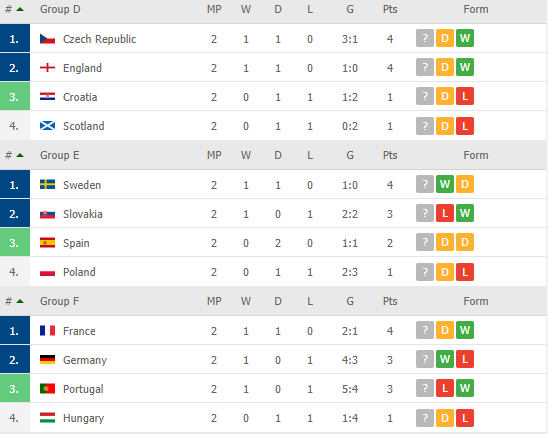Screen dimensions: 548x434
Task: Click Sweden's green W form badge
Action: 445,184
